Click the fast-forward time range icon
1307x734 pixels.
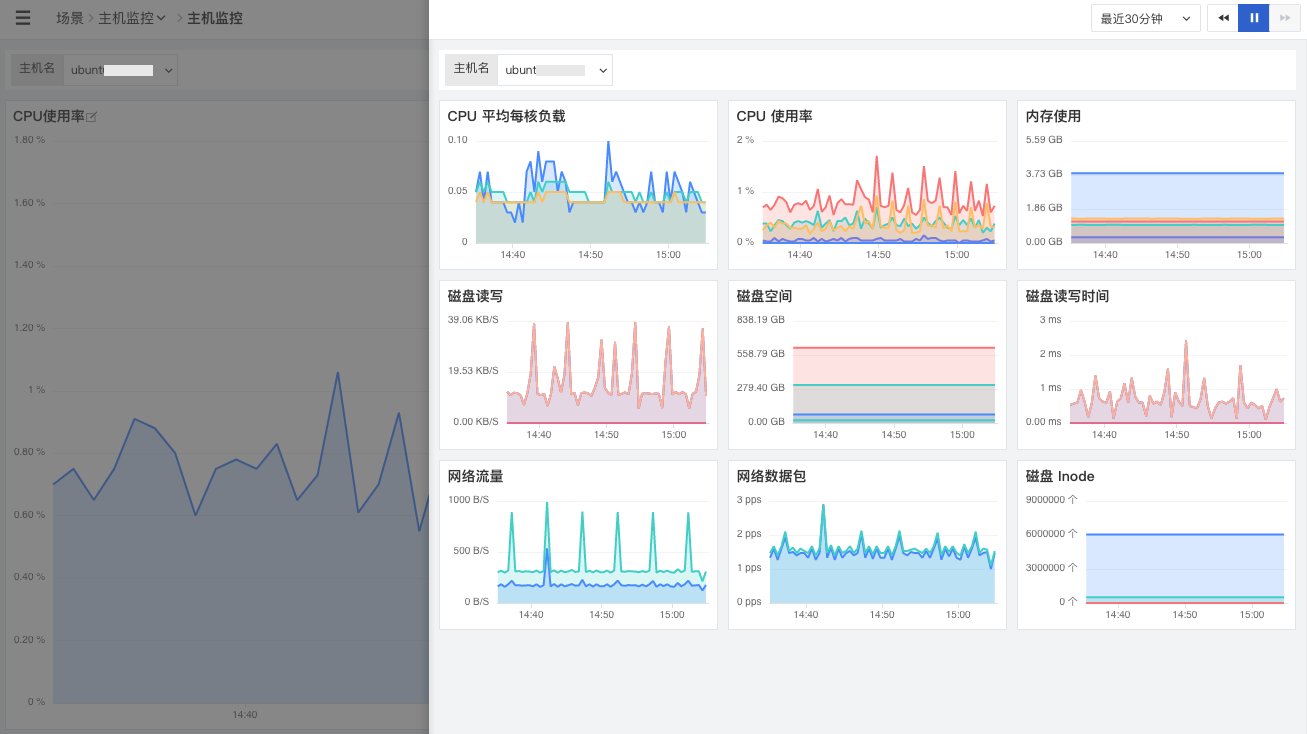1285,18
